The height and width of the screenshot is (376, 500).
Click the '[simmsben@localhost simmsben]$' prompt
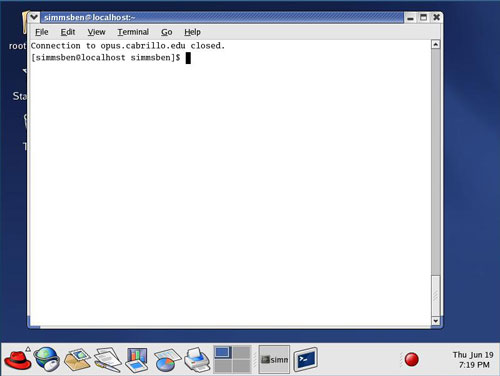[x=105, y=58]
